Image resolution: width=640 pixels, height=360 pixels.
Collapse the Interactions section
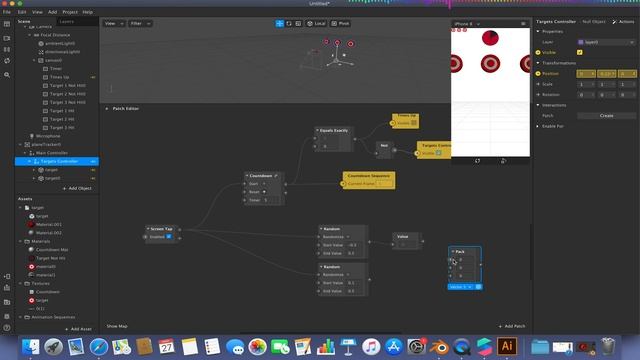(538, 105)
